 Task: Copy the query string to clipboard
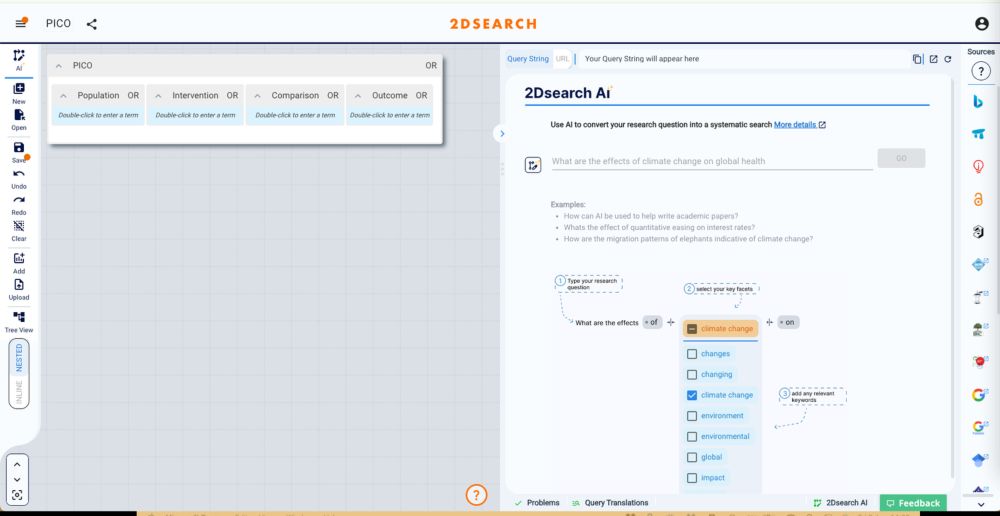(917, 59)
